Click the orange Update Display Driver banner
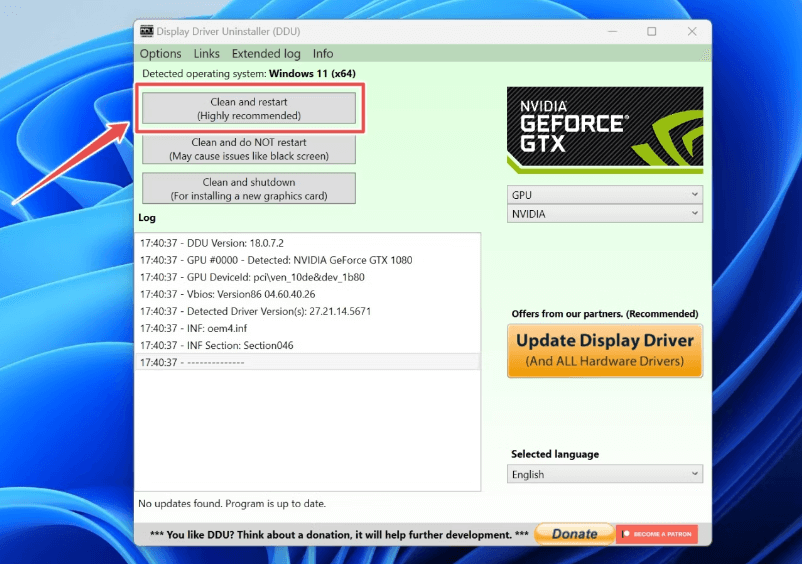 click(x=604, y=350)
